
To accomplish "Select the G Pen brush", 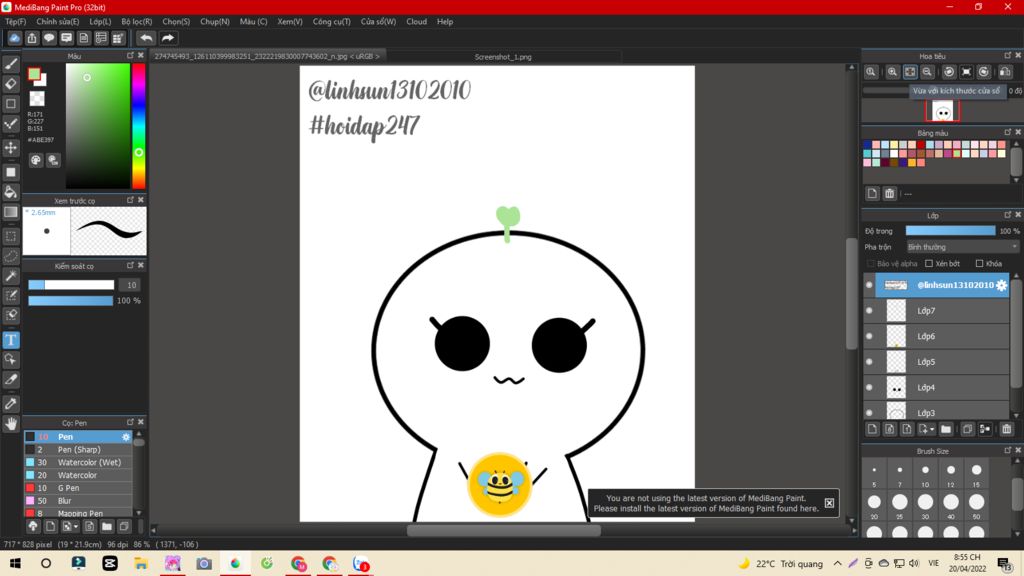I will (78, 488).
